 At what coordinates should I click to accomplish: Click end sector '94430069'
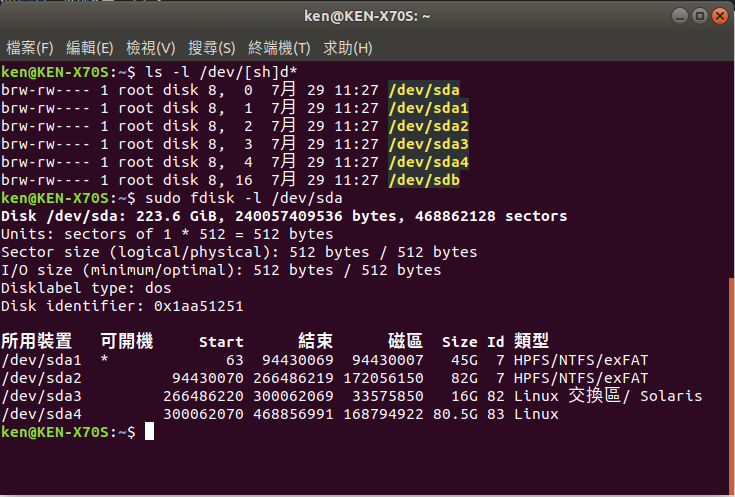click(298, 360)
